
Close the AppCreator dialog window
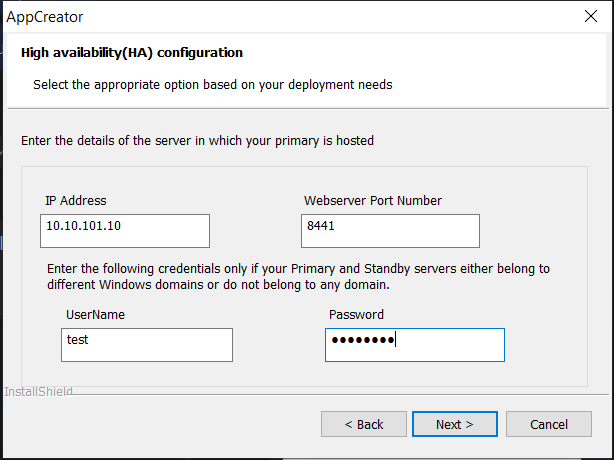590,16
